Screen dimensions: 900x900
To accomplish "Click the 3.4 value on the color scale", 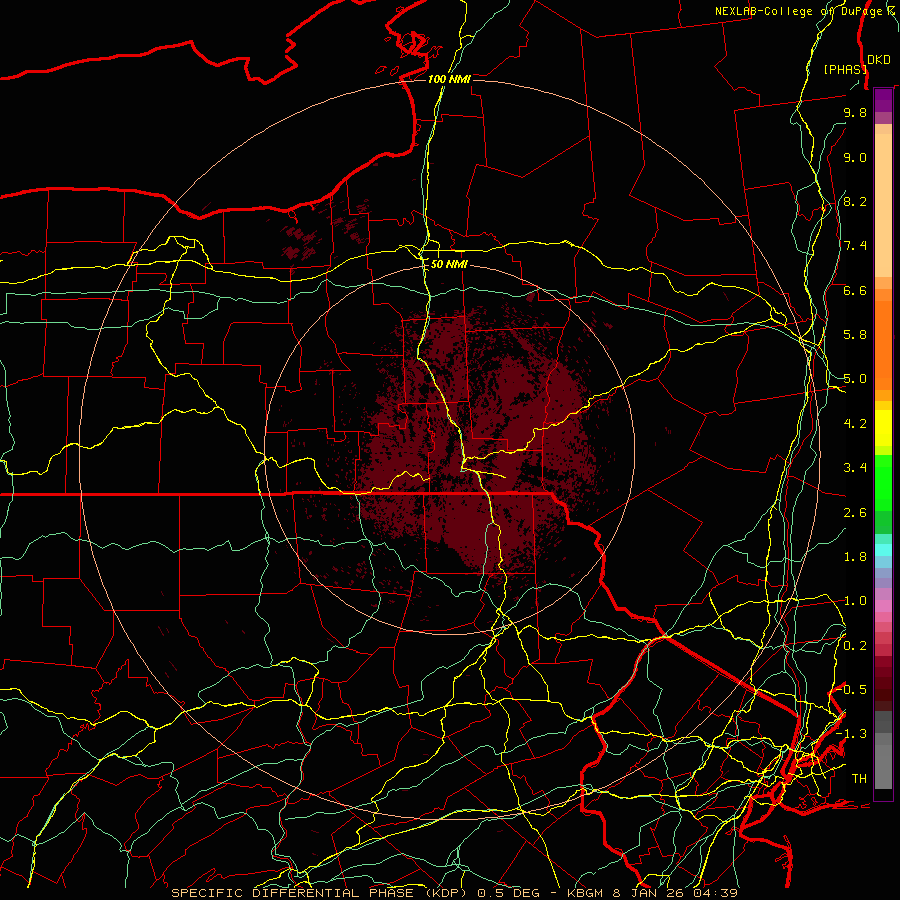I will (855, 468).
